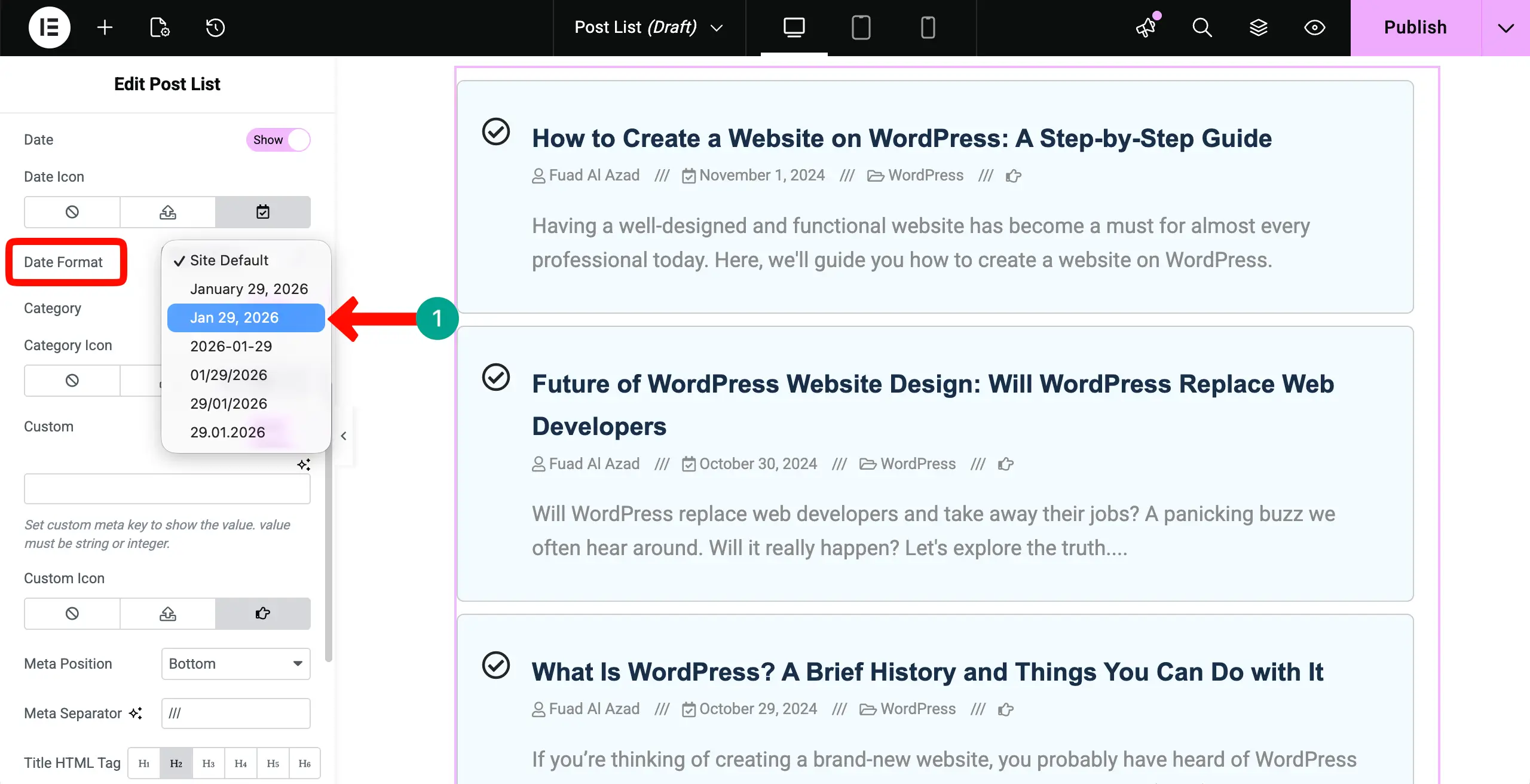Open the post titled How to Create a Website on WordPress
This screenshot has width=1530, height=784.
coord(901,138)
